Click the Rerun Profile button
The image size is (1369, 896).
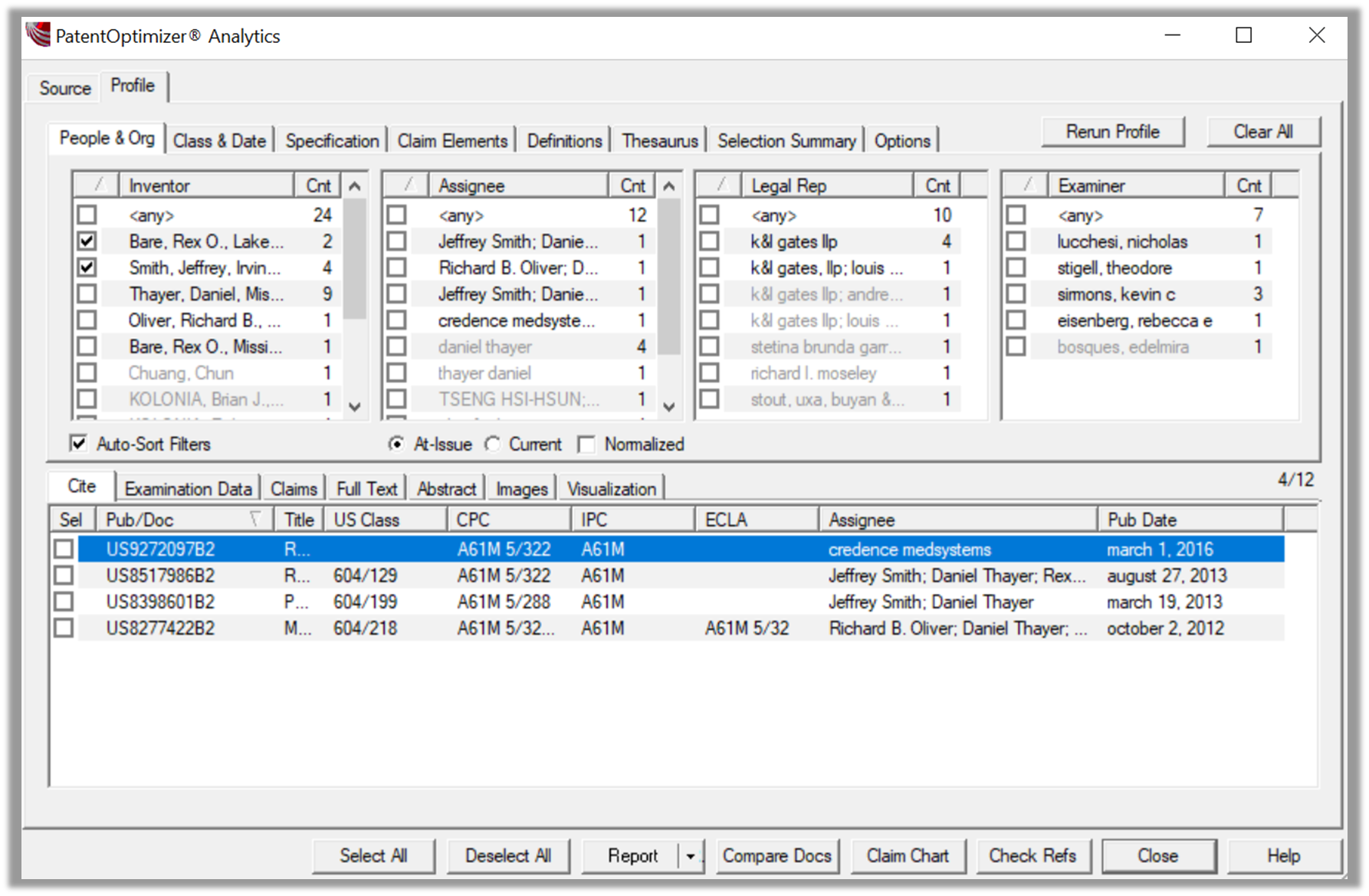1113,132
